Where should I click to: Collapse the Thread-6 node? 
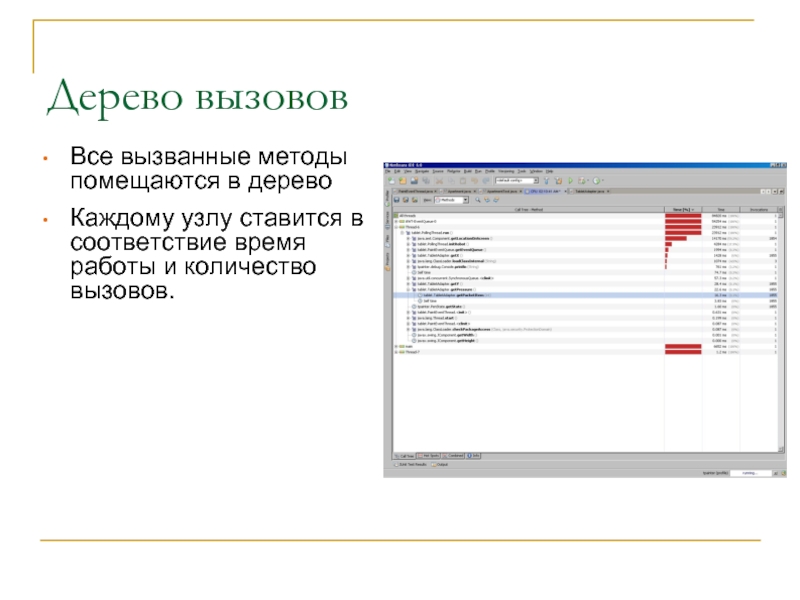click(x=396, y=227)
